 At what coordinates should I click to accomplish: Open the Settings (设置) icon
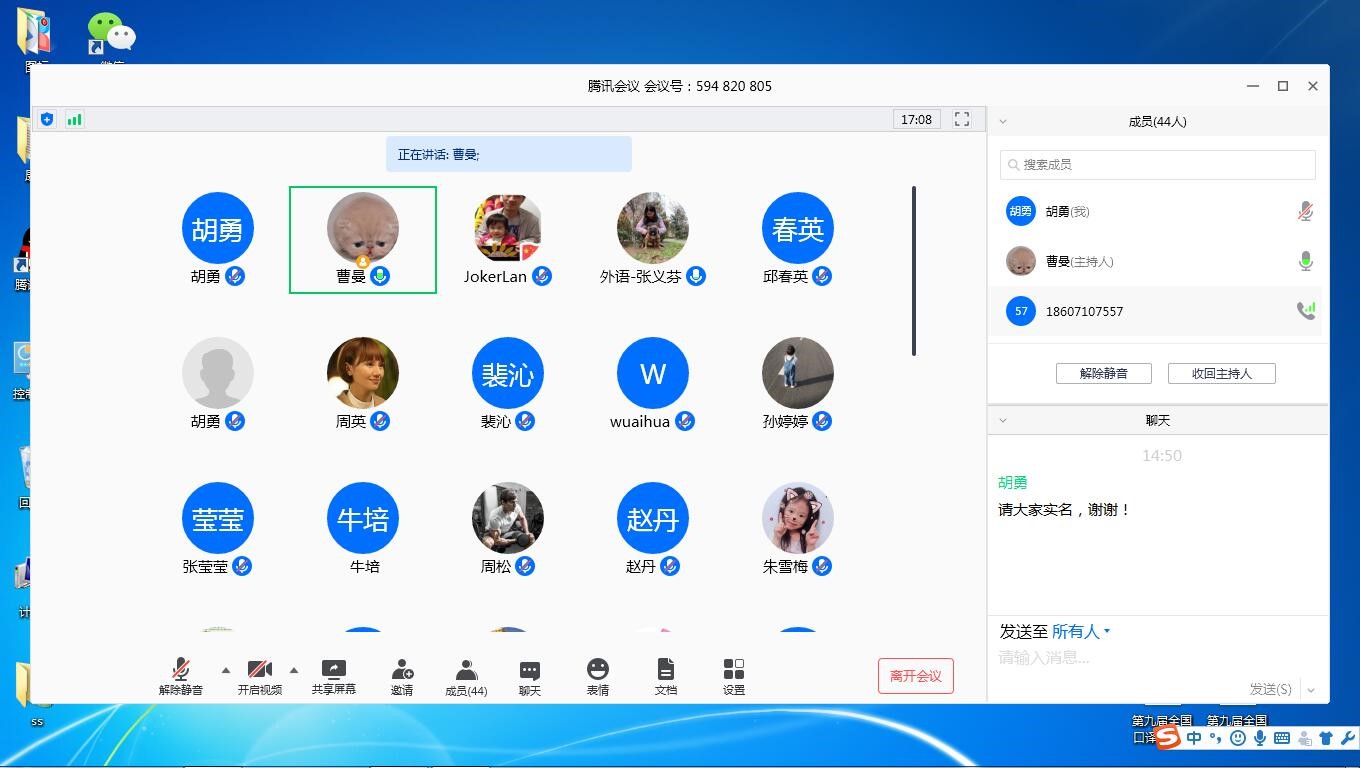pos(734,669)
